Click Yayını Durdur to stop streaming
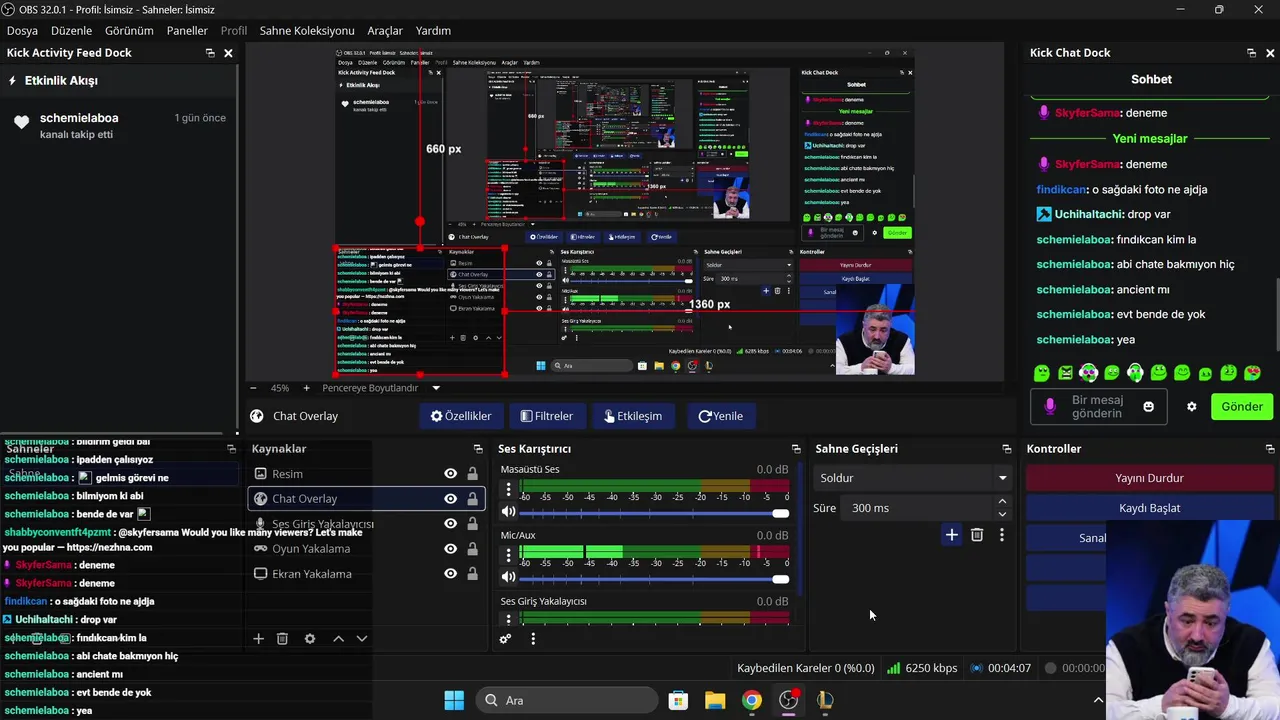 [1149, 478]
